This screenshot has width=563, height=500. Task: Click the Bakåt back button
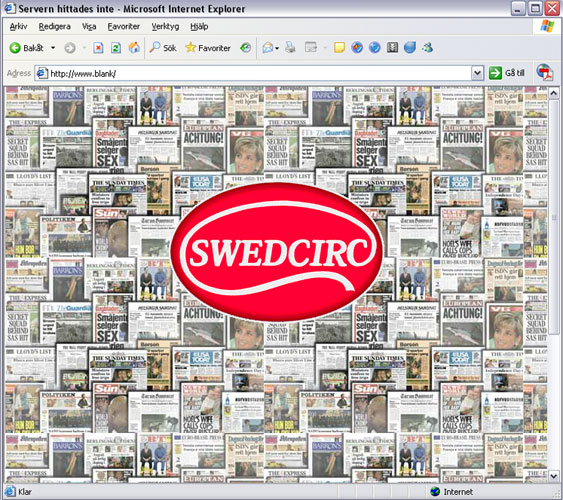click(x=26, y=48)
